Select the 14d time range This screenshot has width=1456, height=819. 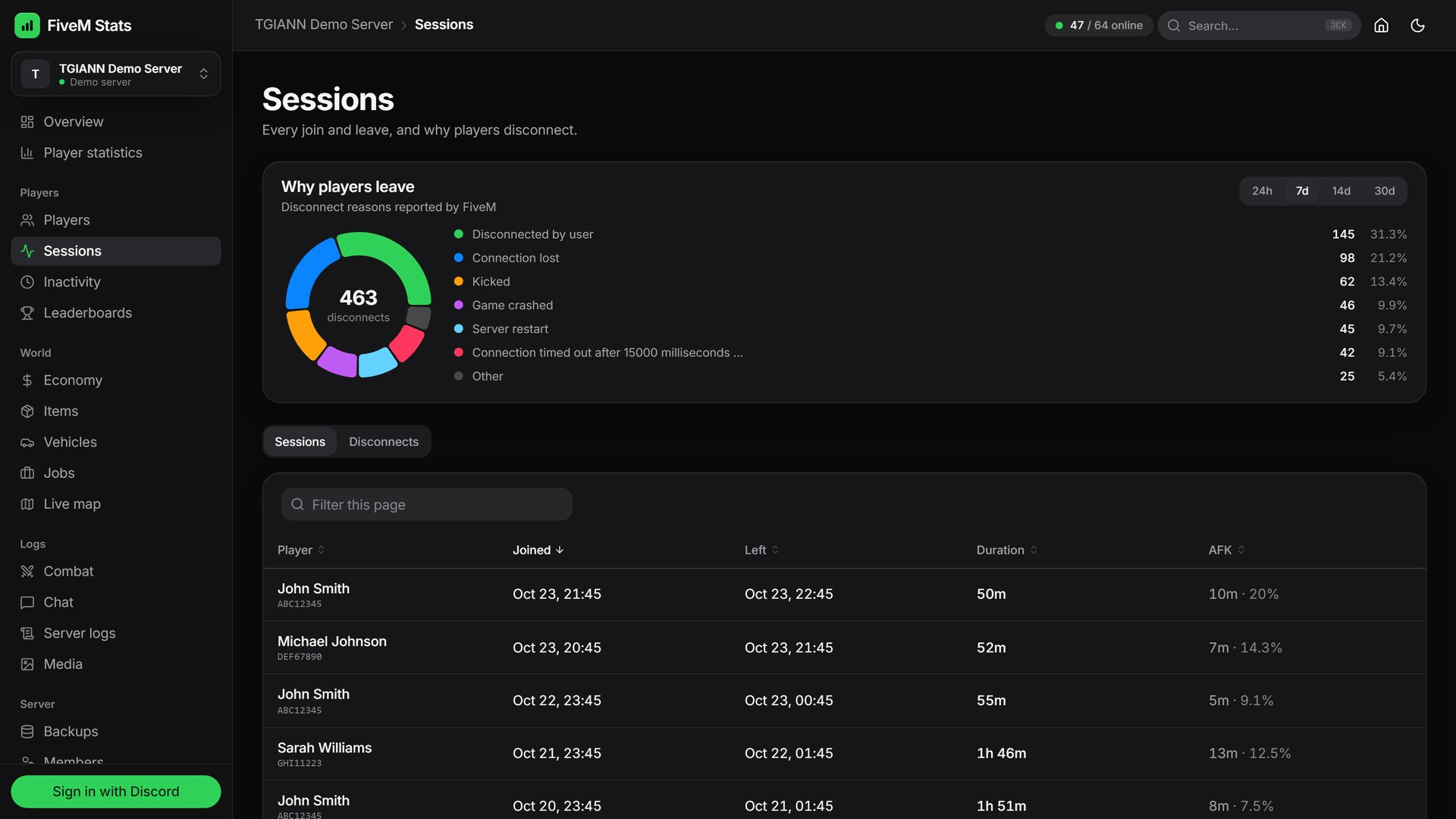click(x=1341, y=191)
